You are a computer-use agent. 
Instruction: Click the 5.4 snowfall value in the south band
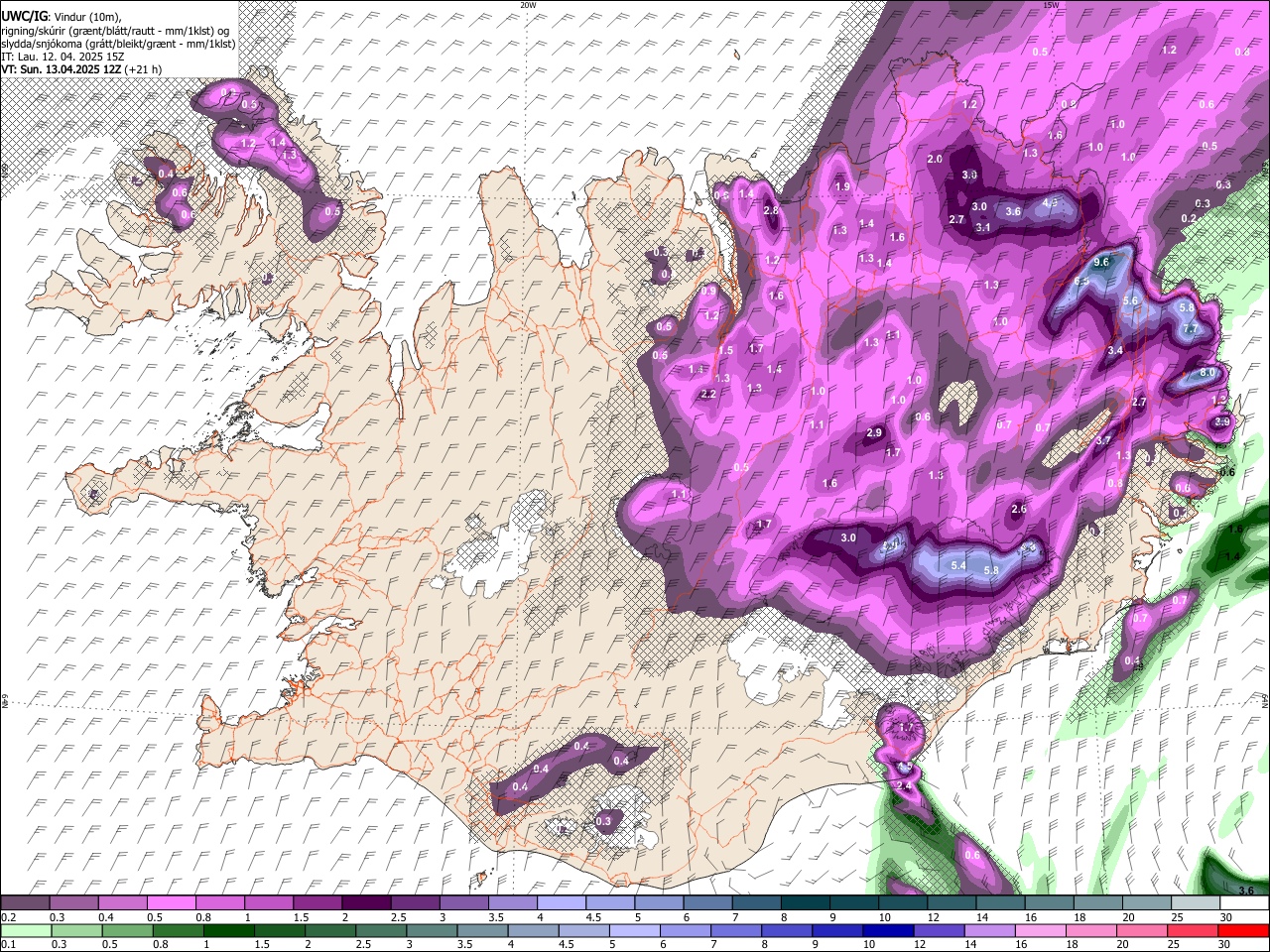(x=958, y=565)
